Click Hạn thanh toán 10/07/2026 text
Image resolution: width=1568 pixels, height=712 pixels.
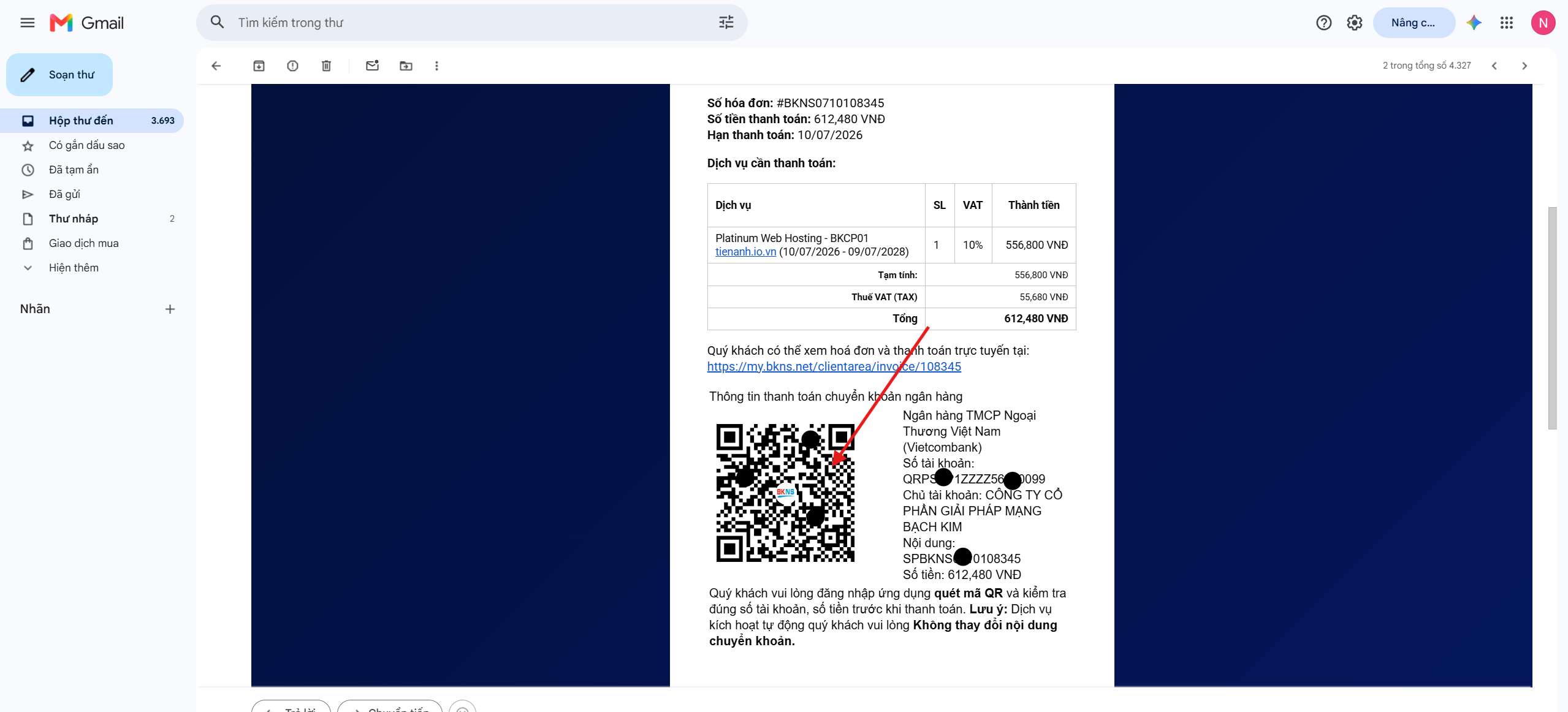click(x=785, y=135)
